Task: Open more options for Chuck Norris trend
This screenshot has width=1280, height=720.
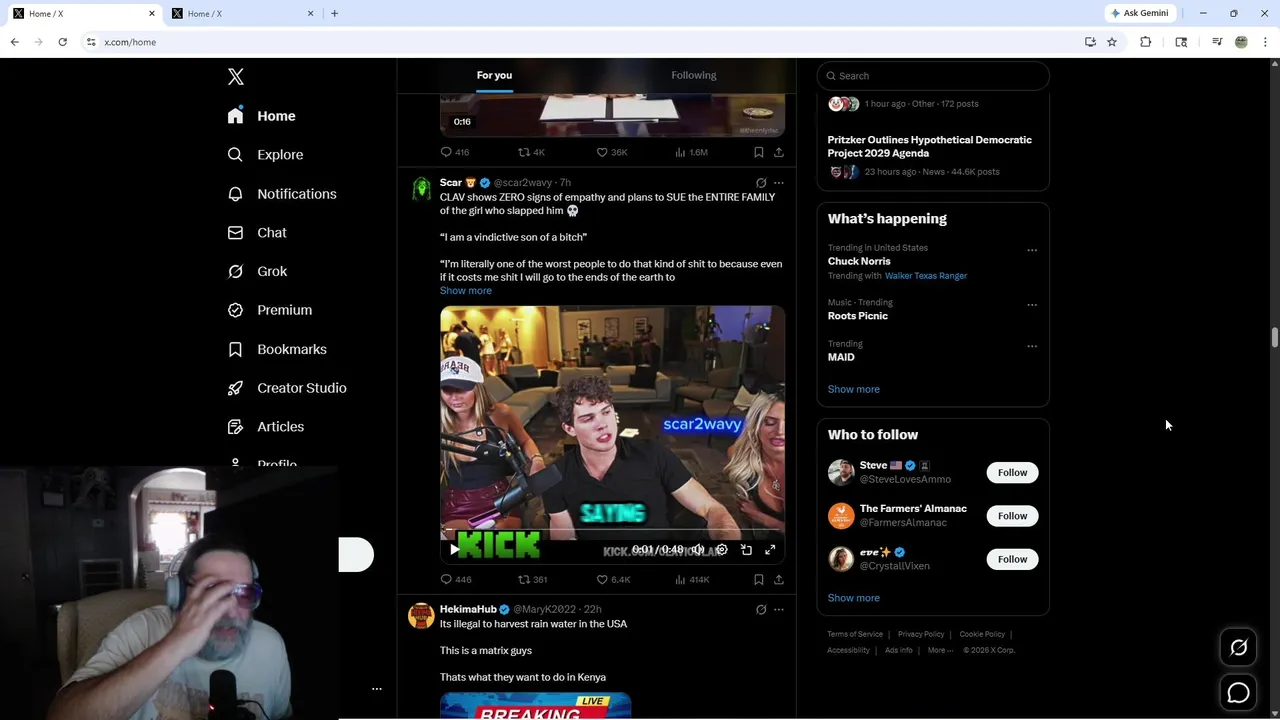Action: click(1032, 250)
